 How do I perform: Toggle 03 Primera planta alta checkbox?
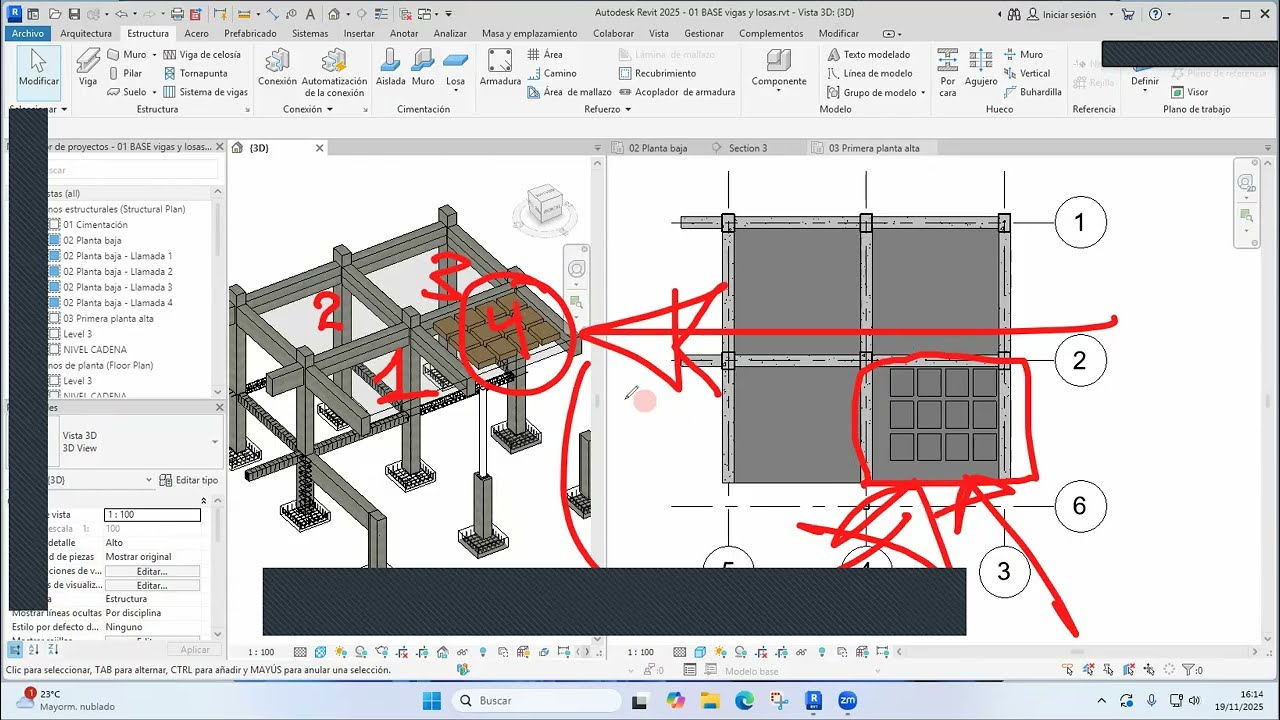coord(55,318)
